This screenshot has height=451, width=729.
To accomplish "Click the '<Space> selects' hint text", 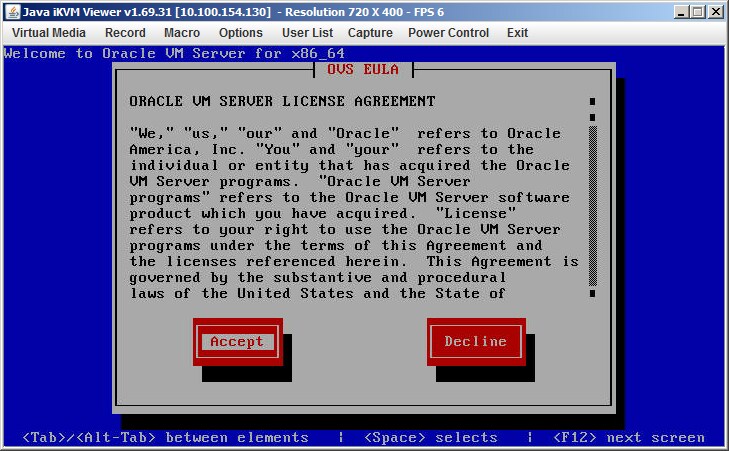I will pos(431,438).
